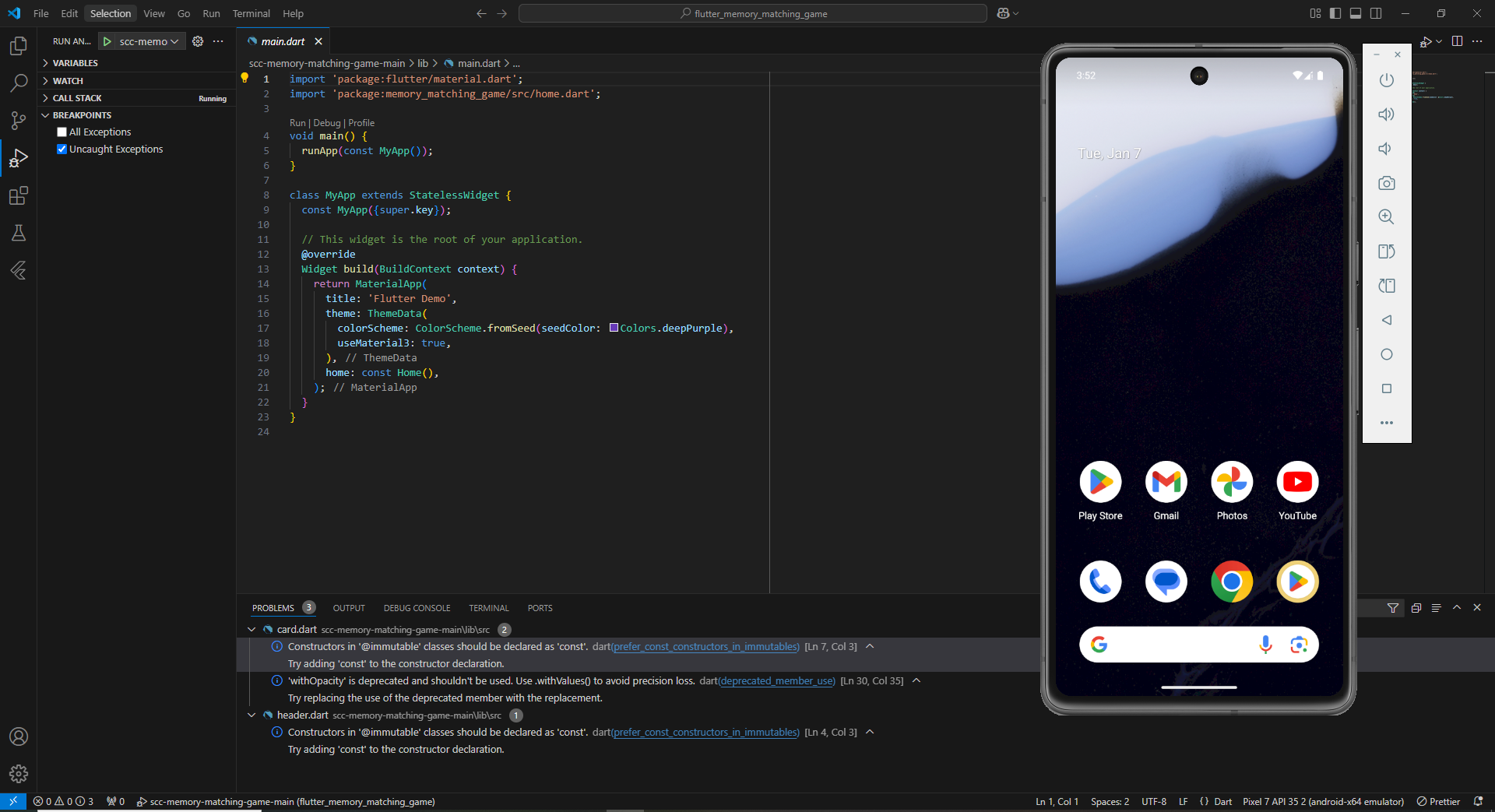The height and width of the screenshot is (812, 1495).
Task: Collapse the withOpacity deprecated message chevron
Action: coord(916,681)
